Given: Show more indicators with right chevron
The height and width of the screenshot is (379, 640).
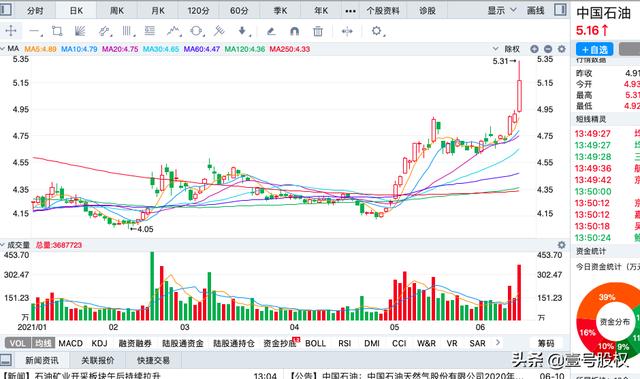Looking at the screenshot, I should pyautogui.click(x=498, y=343).
